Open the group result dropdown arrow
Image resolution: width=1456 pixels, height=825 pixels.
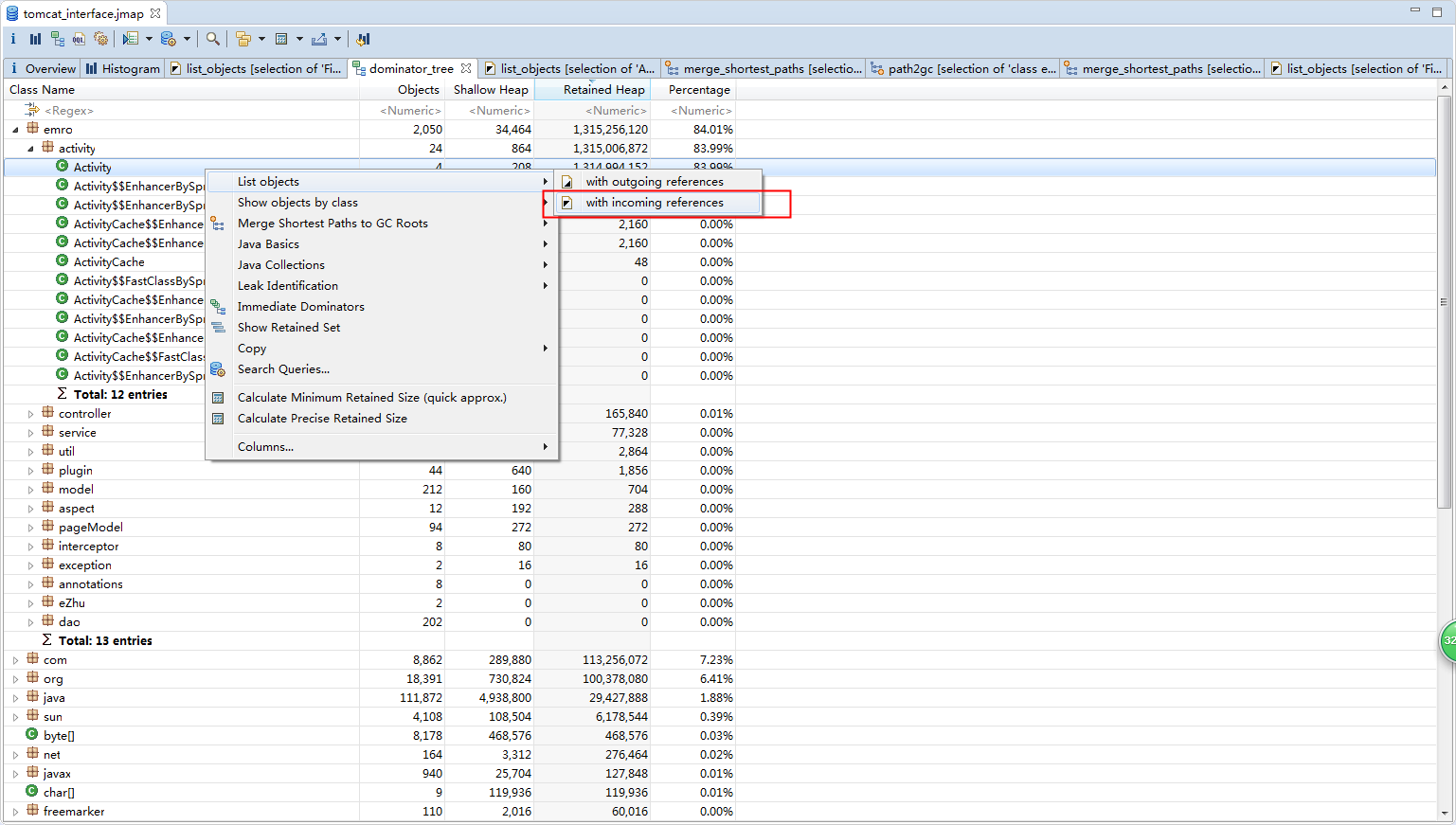[x=261, y=39]
